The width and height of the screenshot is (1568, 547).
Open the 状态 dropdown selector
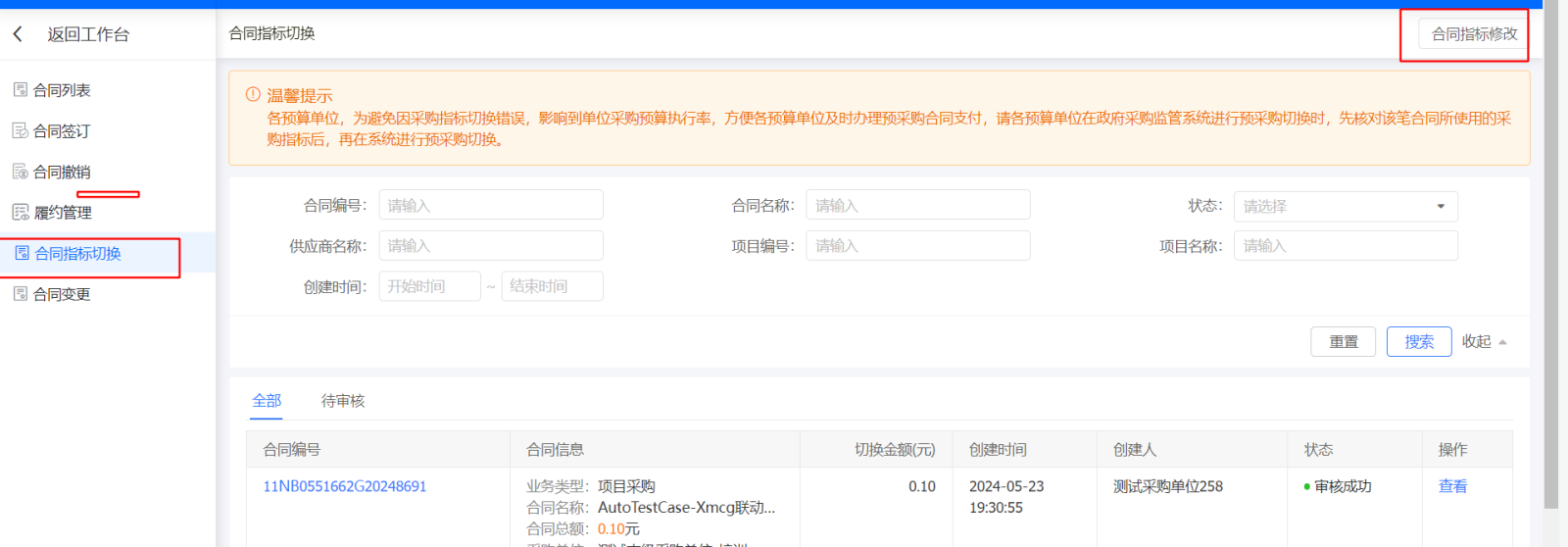click(x=1345, y=206)
